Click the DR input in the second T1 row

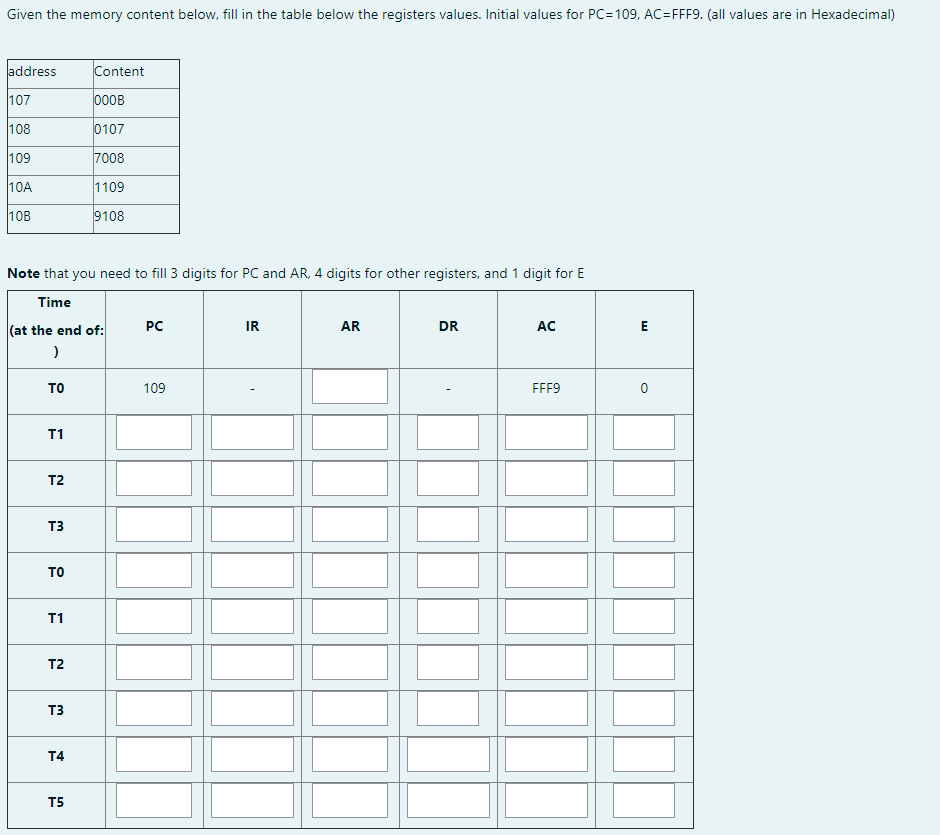(448, 616)
